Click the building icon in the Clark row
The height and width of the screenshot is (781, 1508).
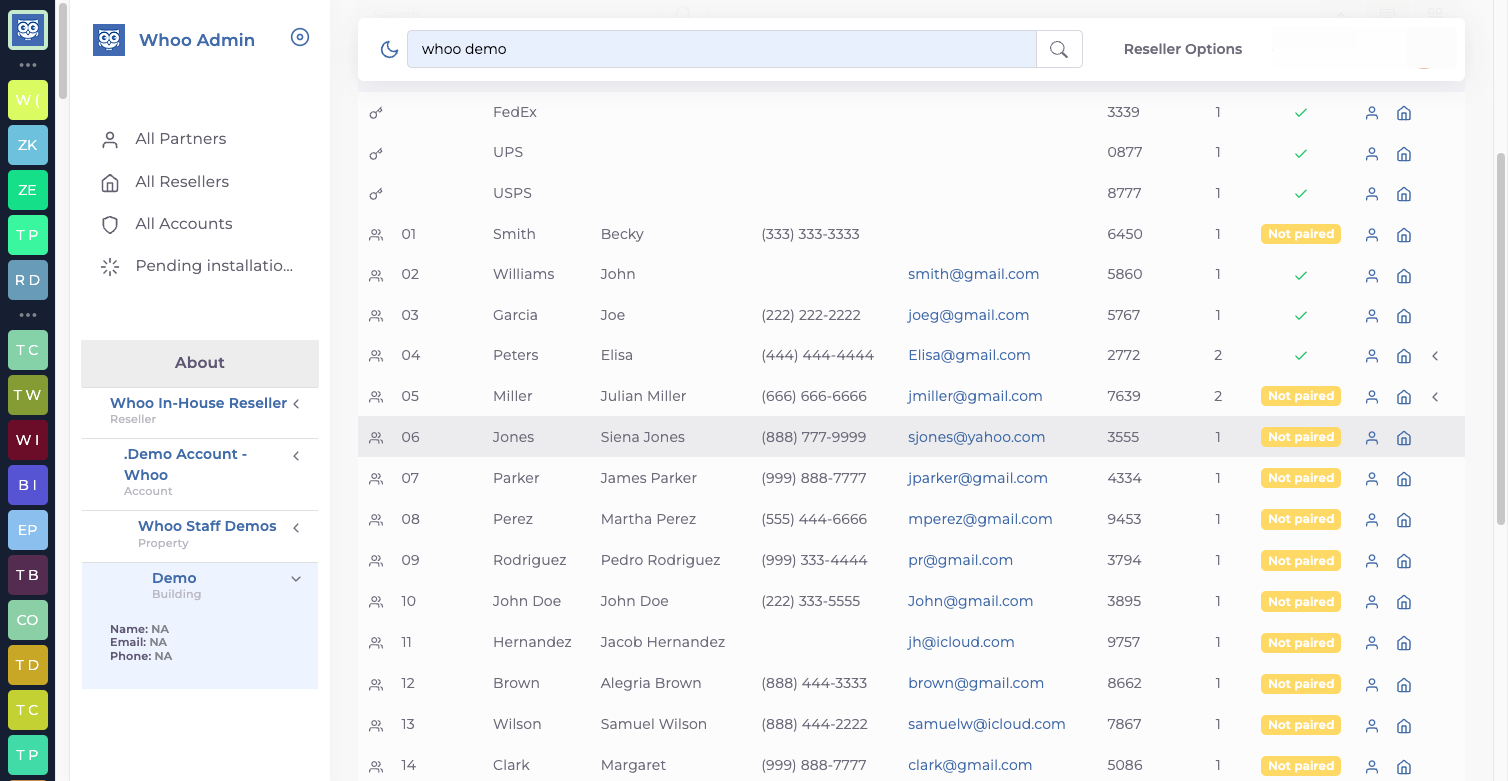tap(1404, 766)
